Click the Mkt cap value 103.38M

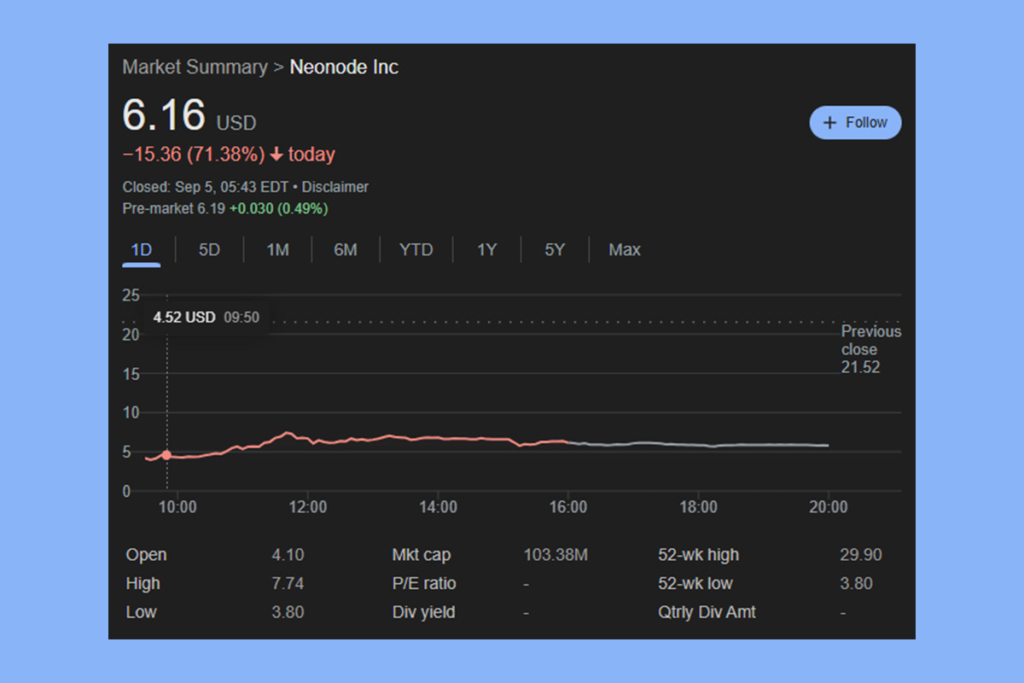tap(556, 554)
